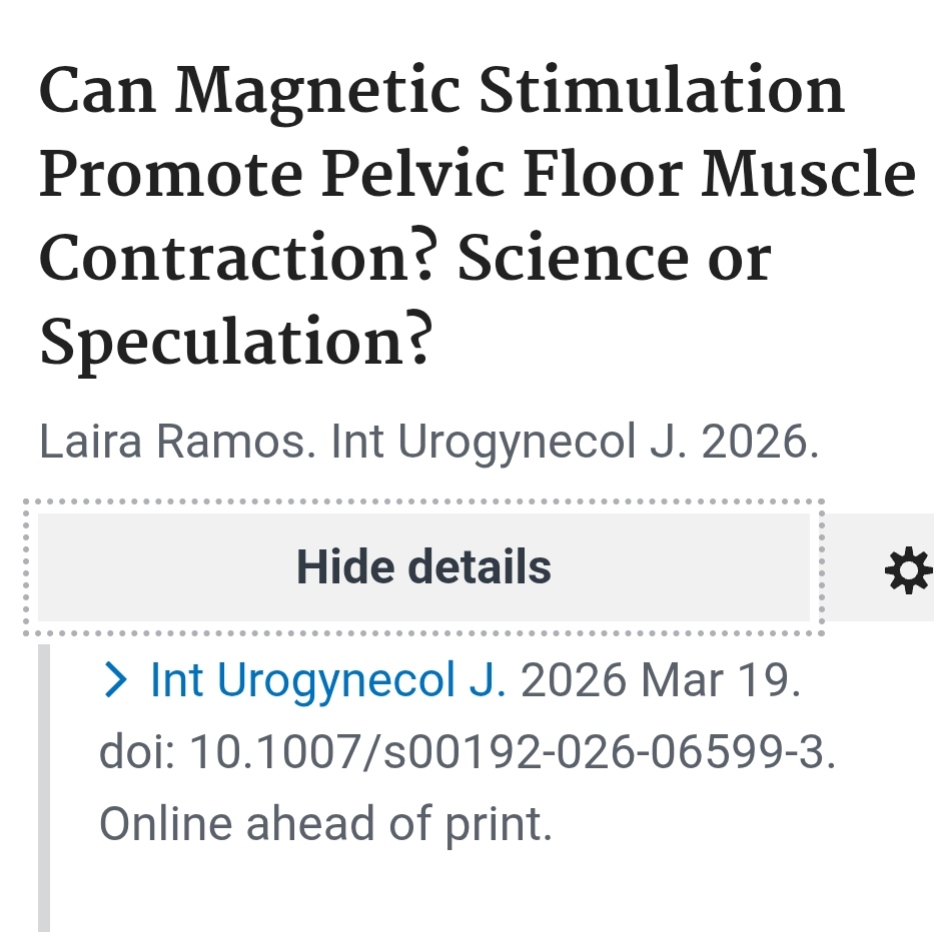
Task: Click the publication date 2026 Mar 19
Action: pyautogui.click(x=661, y=681)
